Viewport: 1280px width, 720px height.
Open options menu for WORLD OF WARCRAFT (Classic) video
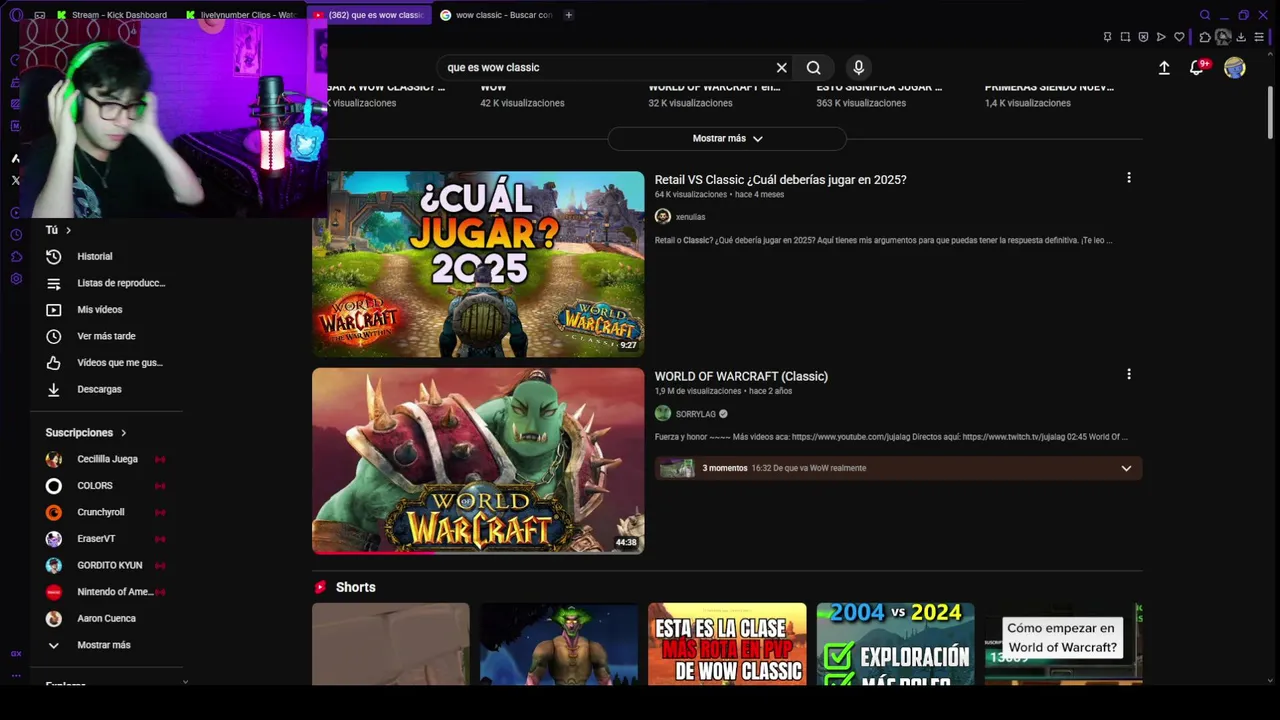click(x=1129, y=374)
